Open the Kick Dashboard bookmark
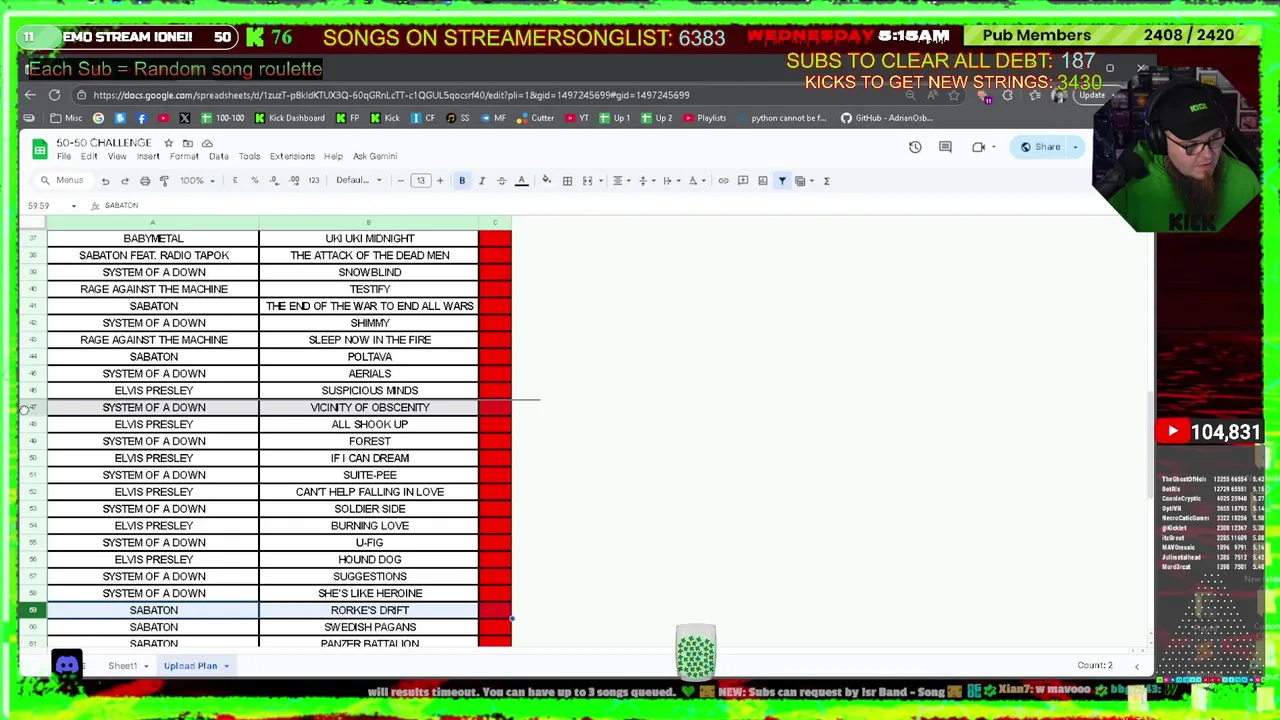This screenshot has width=1280, height=720. point(289,118)
